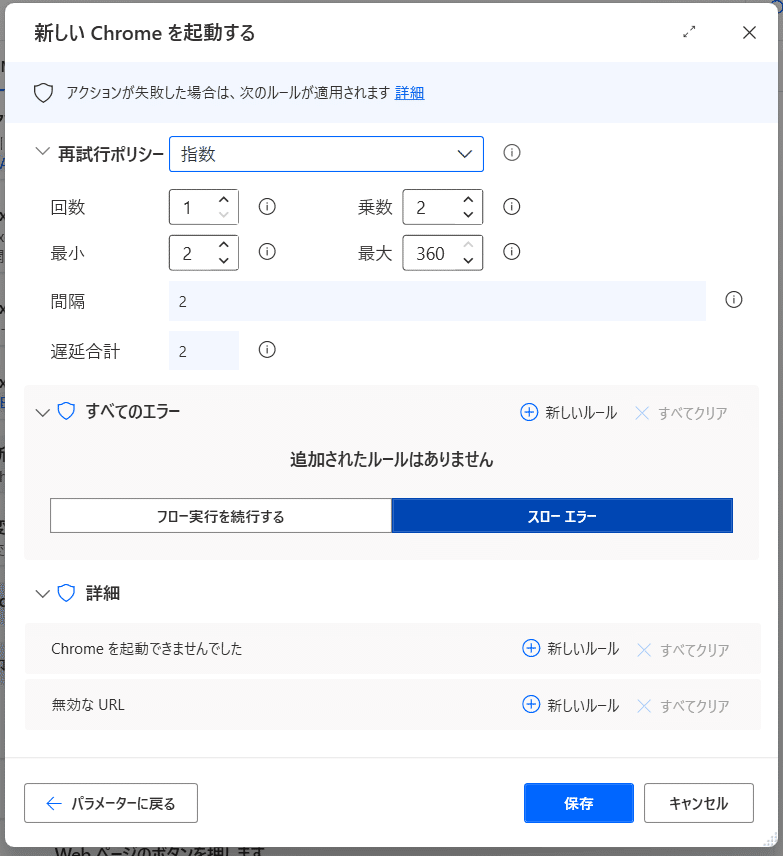
Task: Collapse the 詳細 section chevron
Action: (43, 594)
